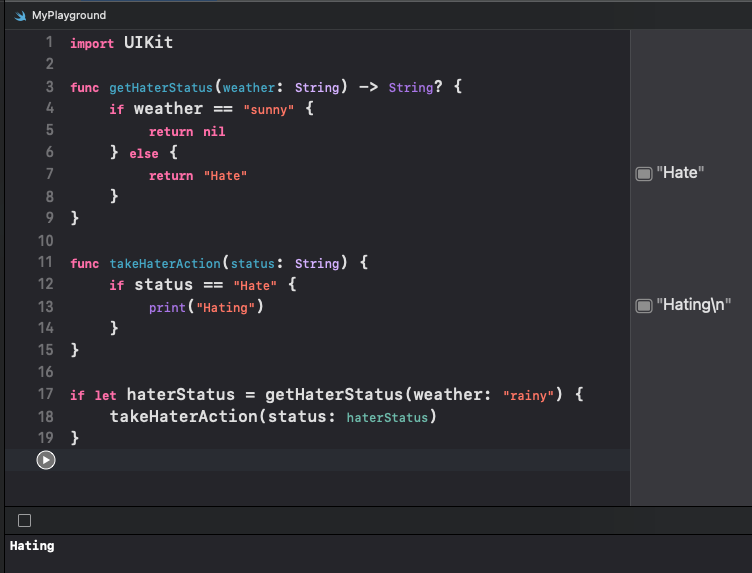Screen dimensions: 752x573
Task: Click the if let keywords on line 17
Action: (x=94, y=396)
